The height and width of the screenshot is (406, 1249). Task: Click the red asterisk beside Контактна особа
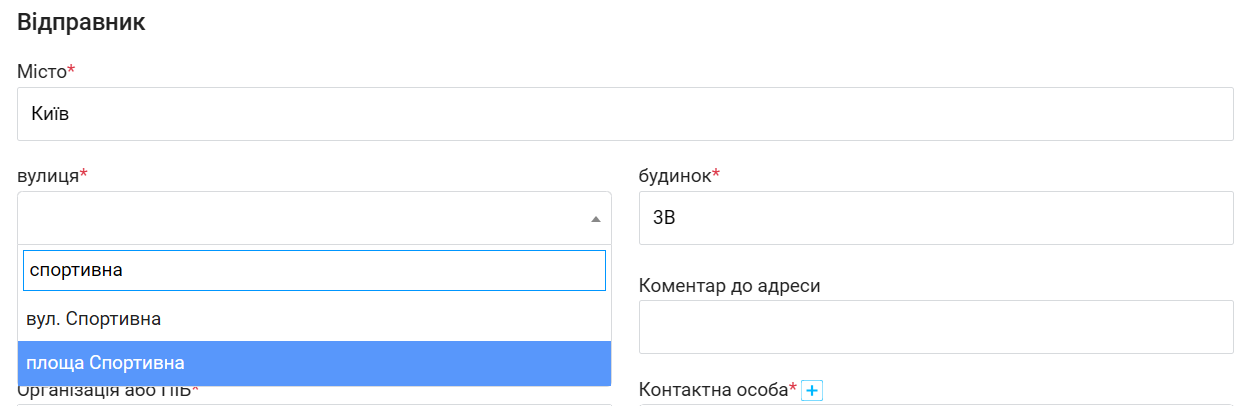(793, 388)
